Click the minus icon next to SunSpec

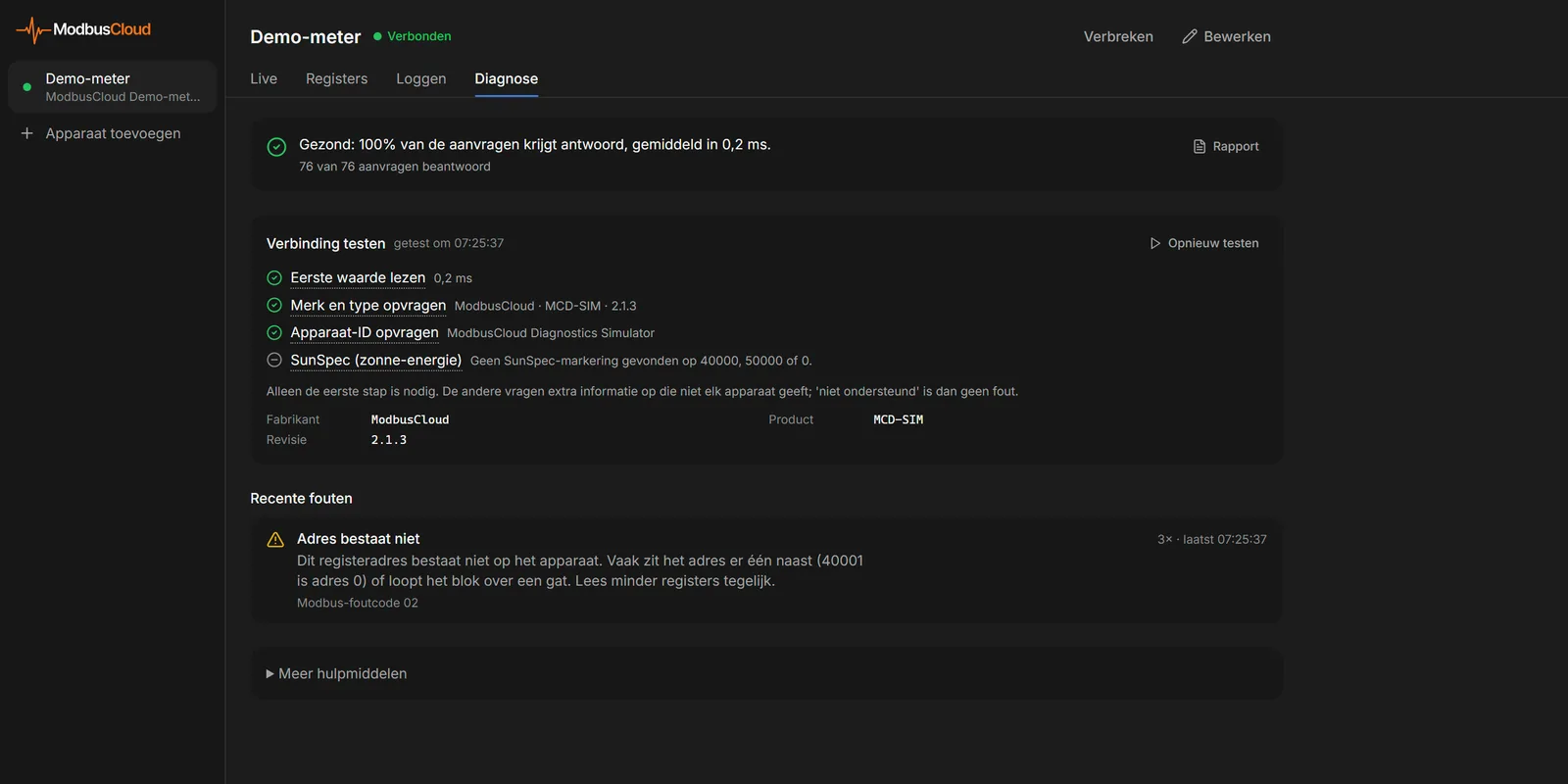274,361
